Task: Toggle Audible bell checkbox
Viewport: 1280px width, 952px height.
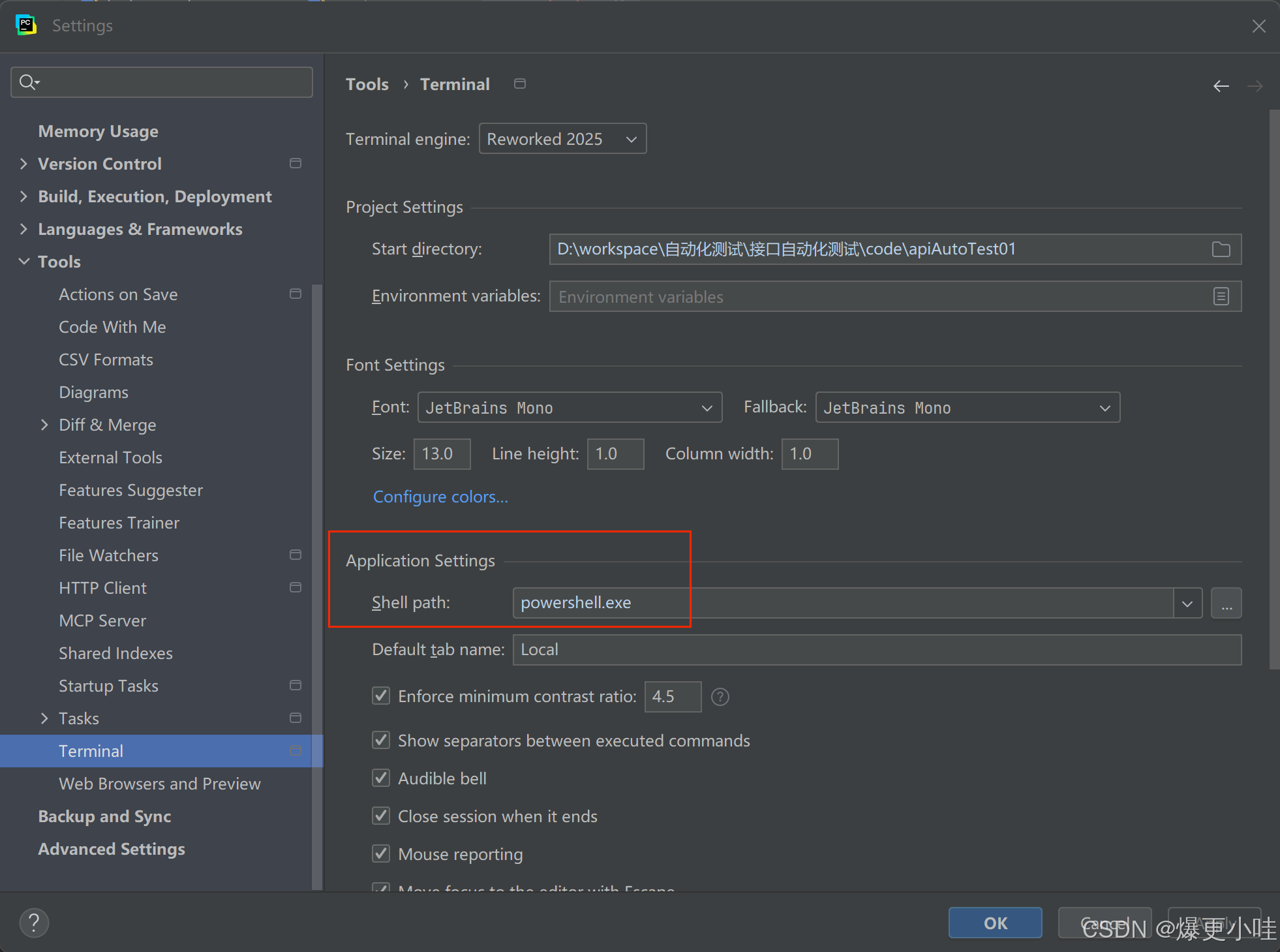Action: pos(381,778)
